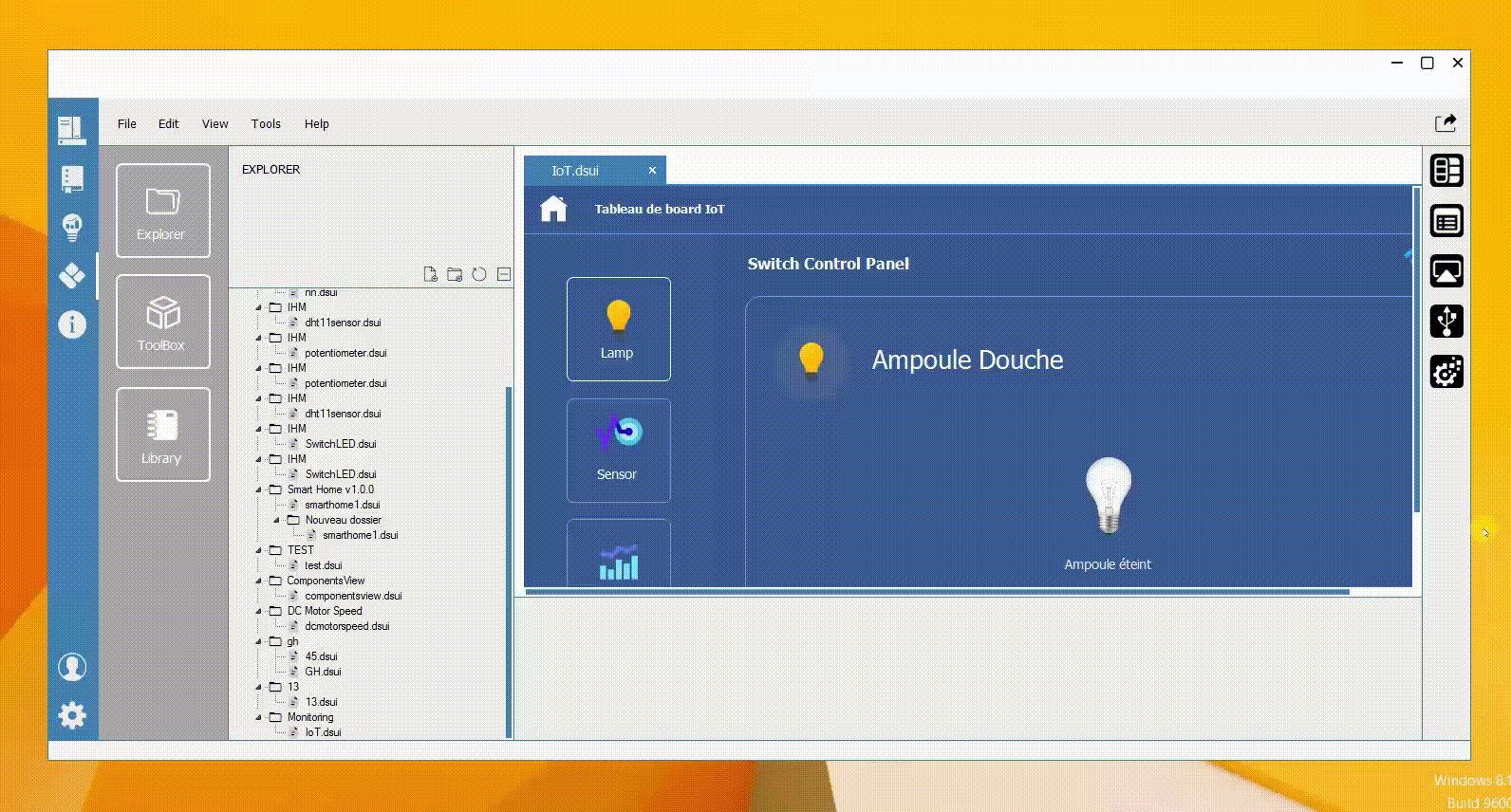This screenshot has height=812, width=1511.
Task: Open the user account icon
Action: (72, 667)
